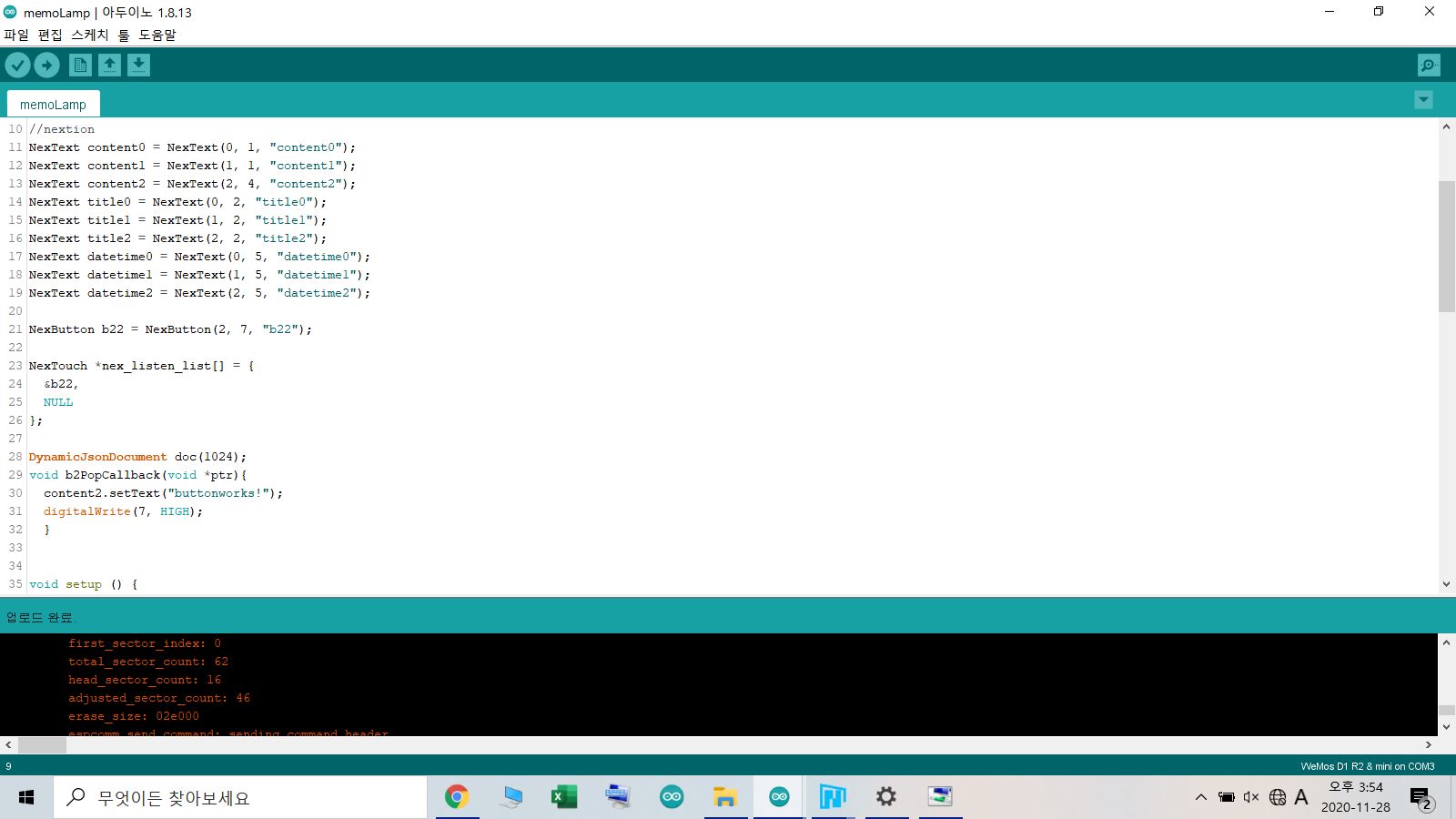Screen dimensions: 1456x819
Task: Click the "//nextion" comment line
Action: point(62,129)
